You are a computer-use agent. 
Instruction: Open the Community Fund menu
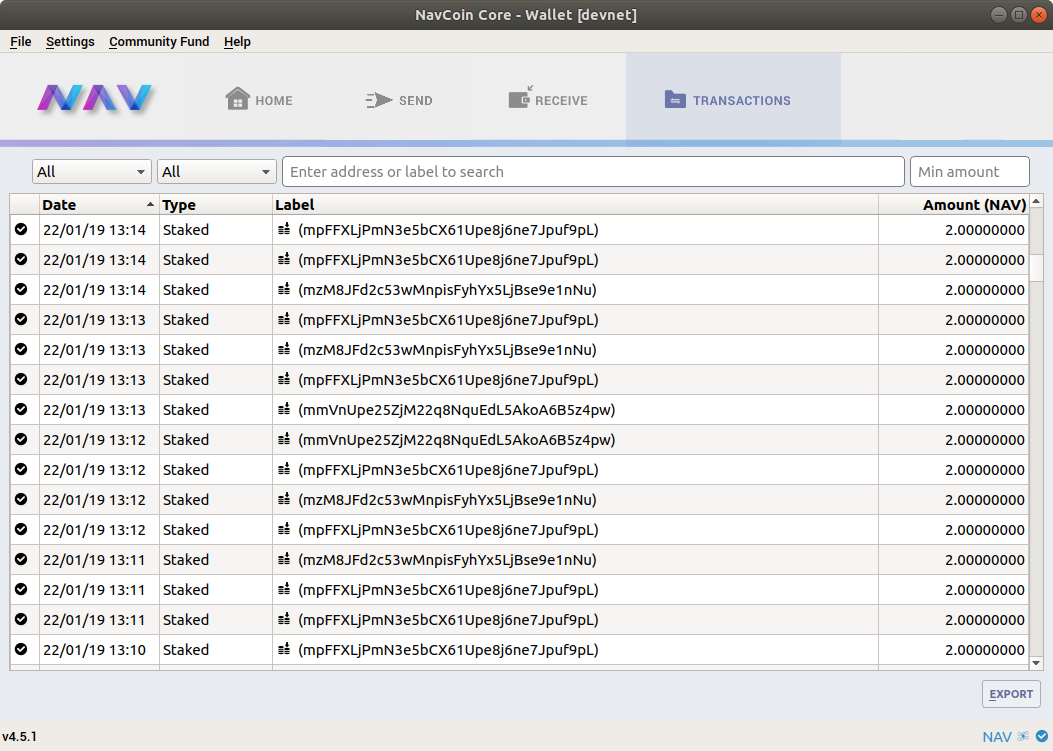pos(159,42)
